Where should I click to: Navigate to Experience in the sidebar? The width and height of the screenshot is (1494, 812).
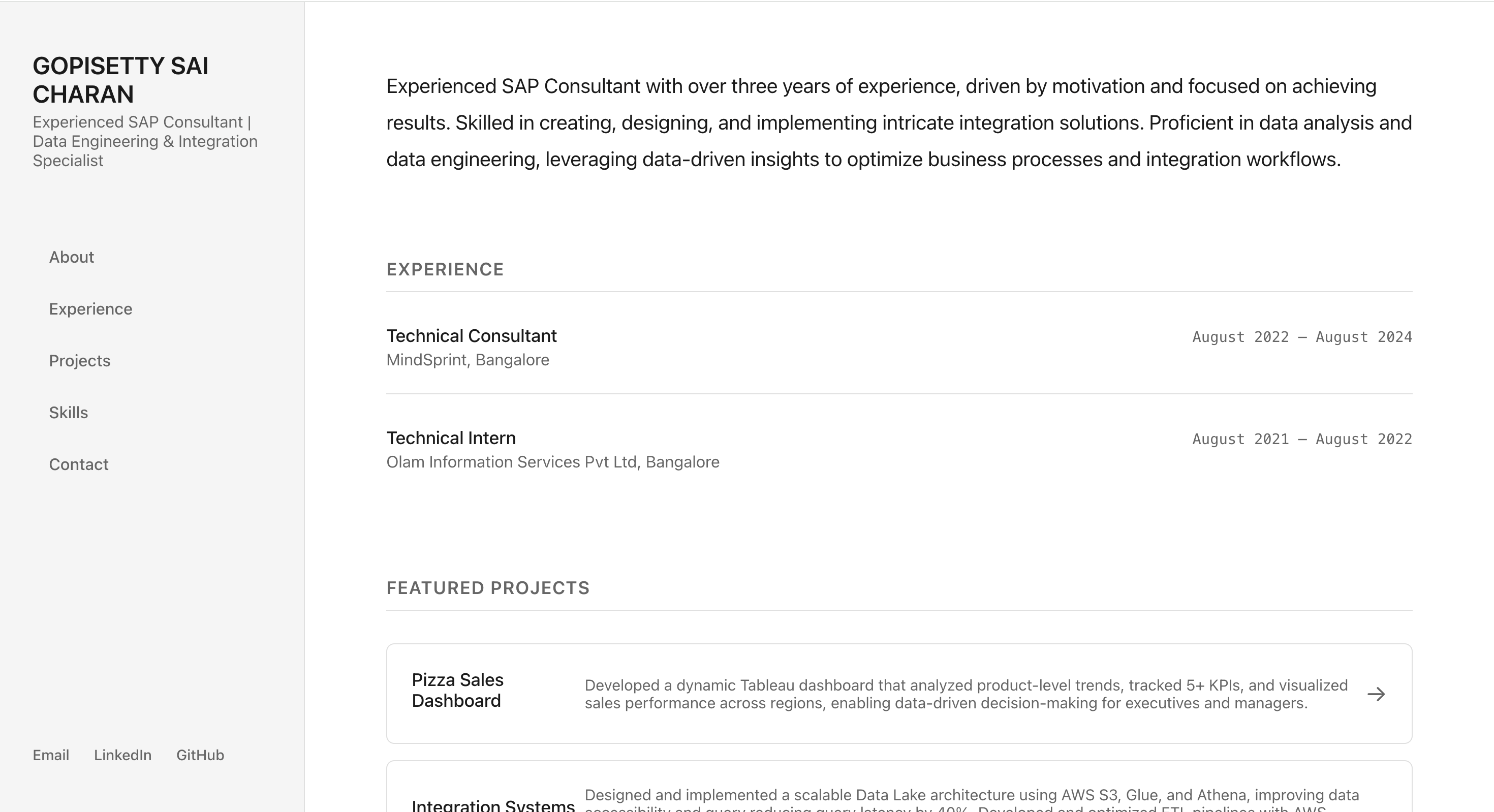point(90,308)
